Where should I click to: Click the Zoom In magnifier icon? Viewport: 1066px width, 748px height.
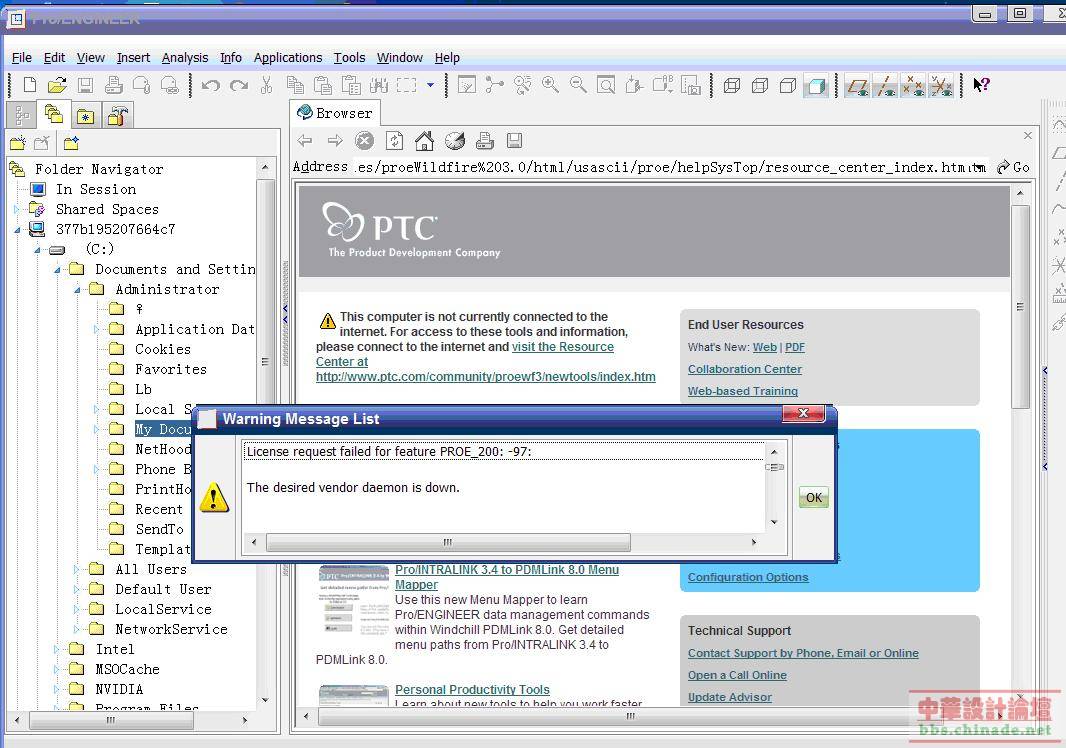[550, 85]
